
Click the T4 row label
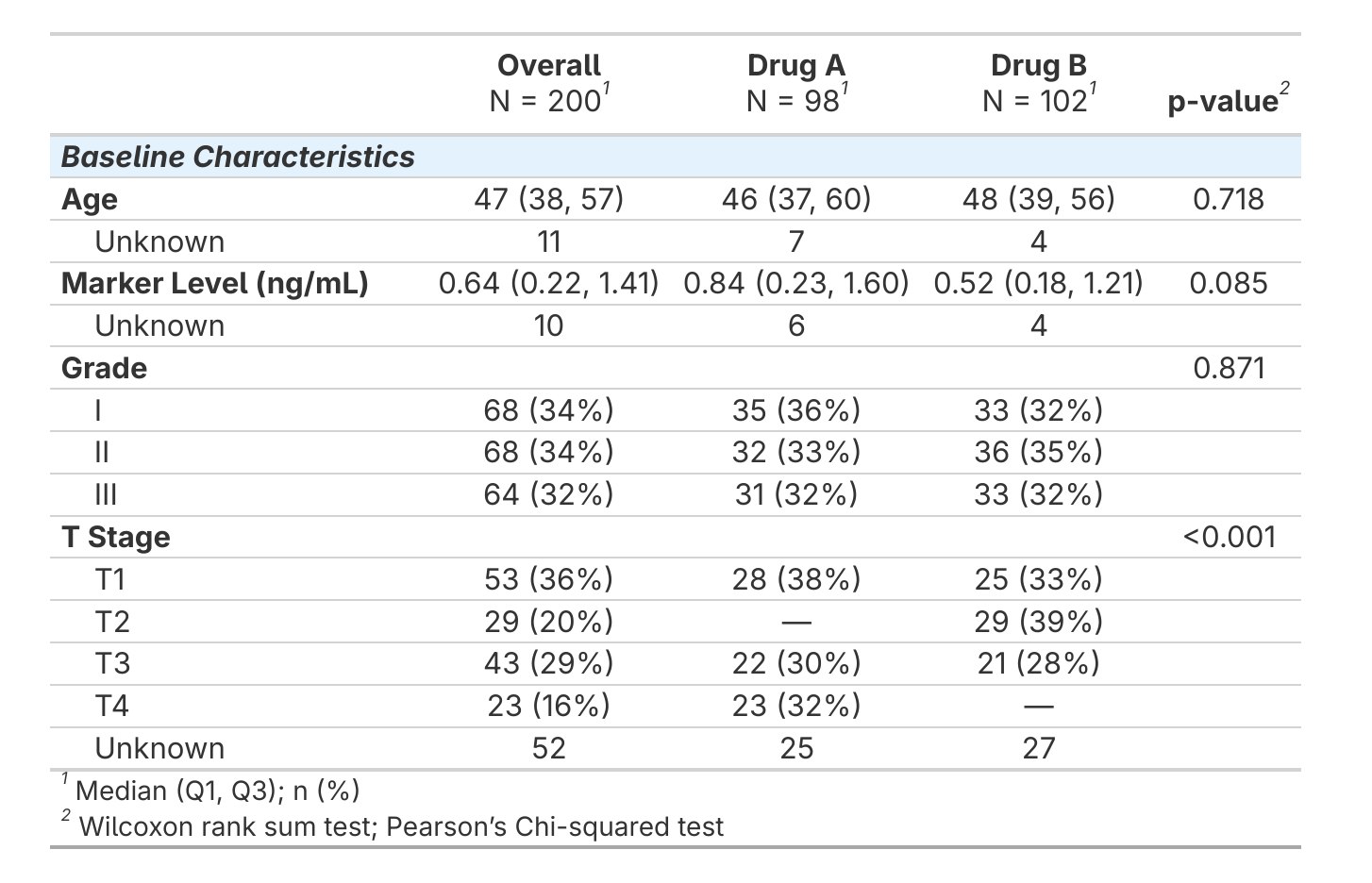tap(112, 706)
